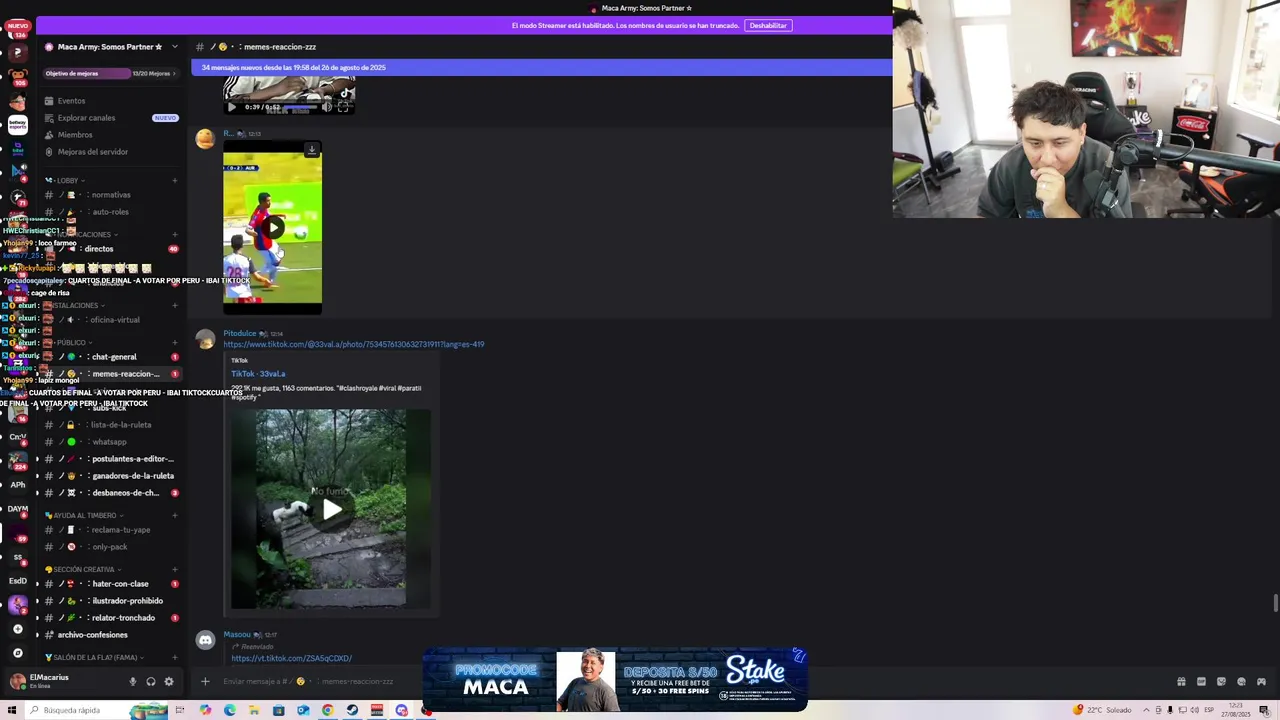Screen dimensions: 1280x720
Task: Go to the directos channel
Action: 111,249
